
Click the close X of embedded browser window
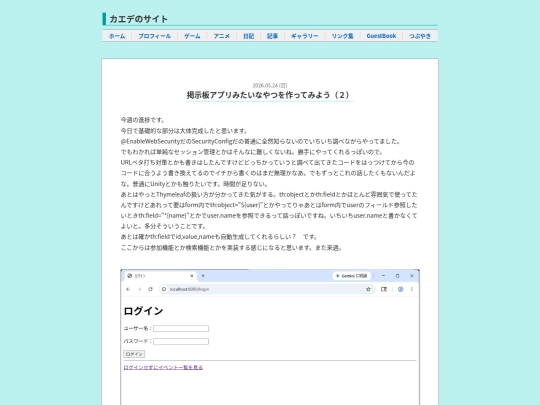(x=412, y=276)
